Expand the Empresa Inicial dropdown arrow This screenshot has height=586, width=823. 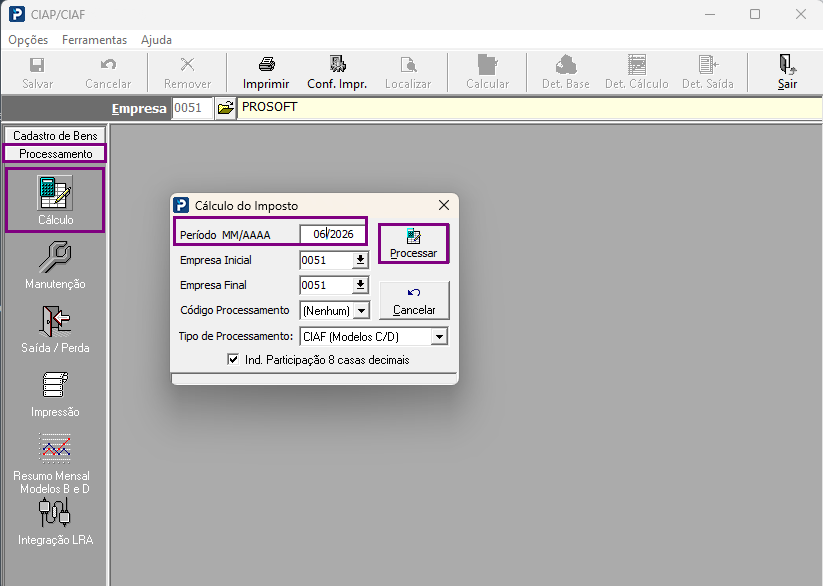coord(361,260)
